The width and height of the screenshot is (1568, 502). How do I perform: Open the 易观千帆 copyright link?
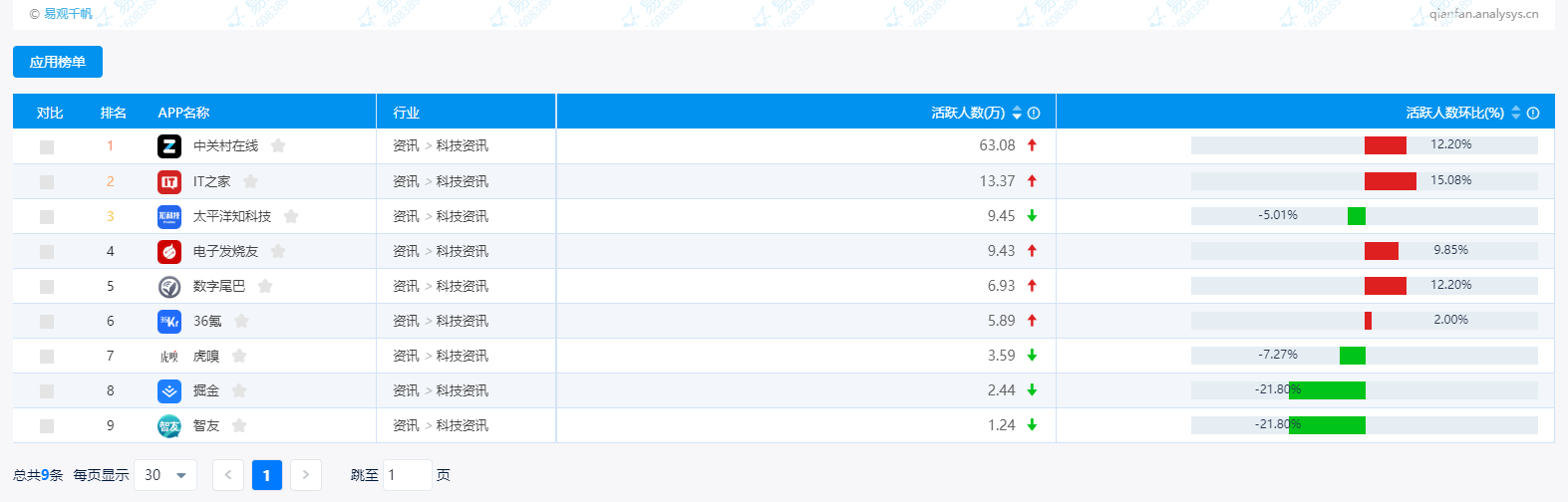tap(68, 14)
